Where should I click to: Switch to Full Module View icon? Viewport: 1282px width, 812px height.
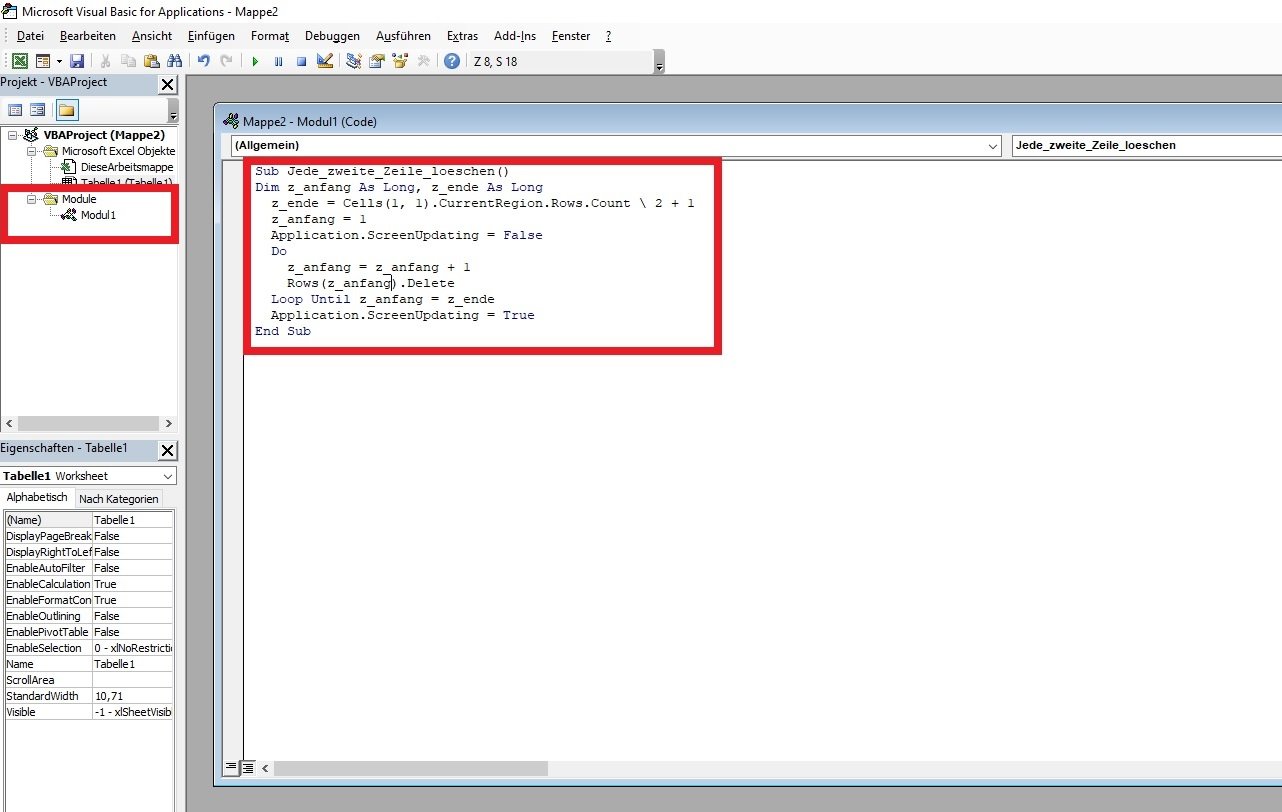(x=246, y=768)
